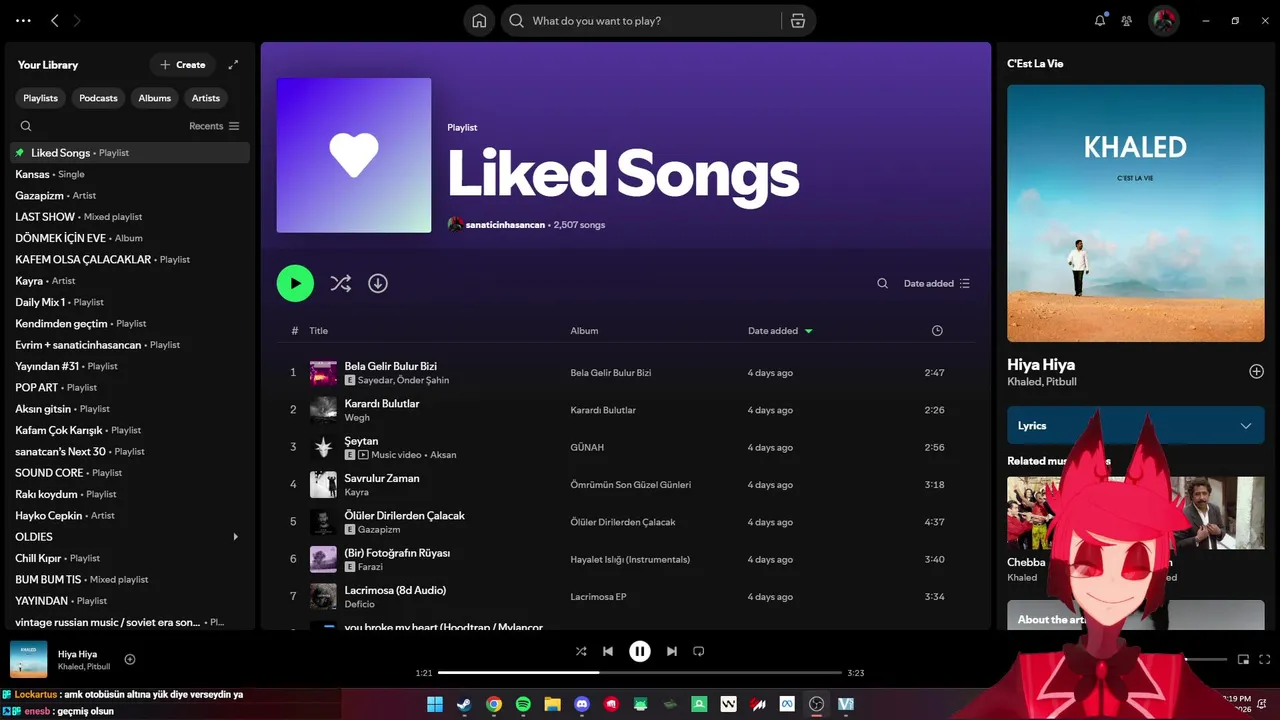1280x720 pixels.
Task: Open DÖNMEK İÇİN EVE album in library
Action: pyautogui.click(x=130, y=238)
